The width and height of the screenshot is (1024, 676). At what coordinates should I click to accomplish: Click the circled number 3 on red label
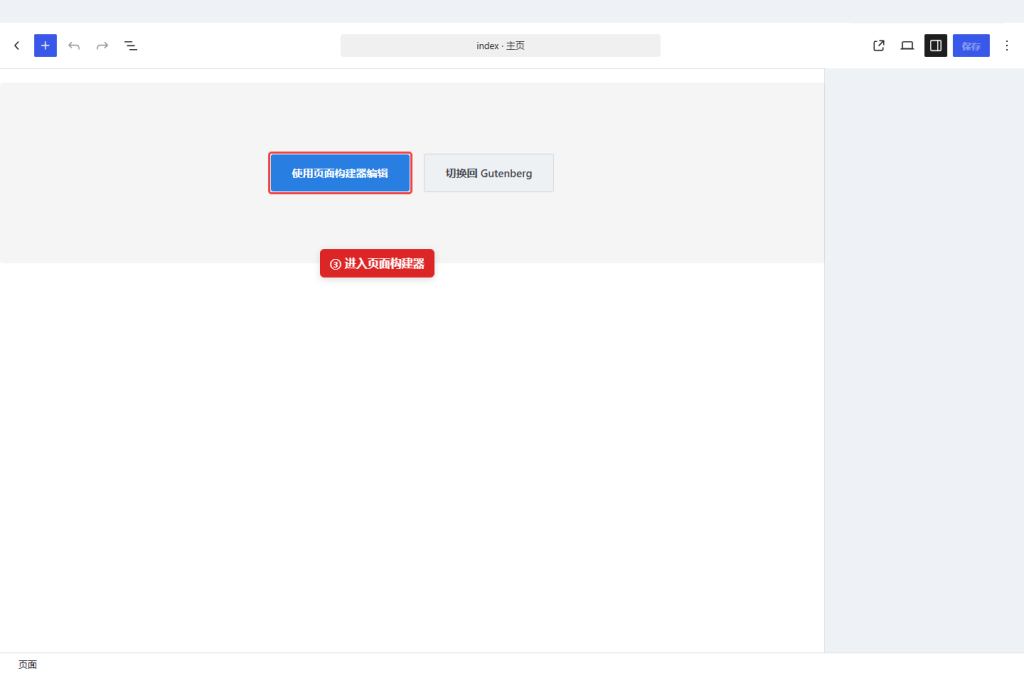[335, 264]
